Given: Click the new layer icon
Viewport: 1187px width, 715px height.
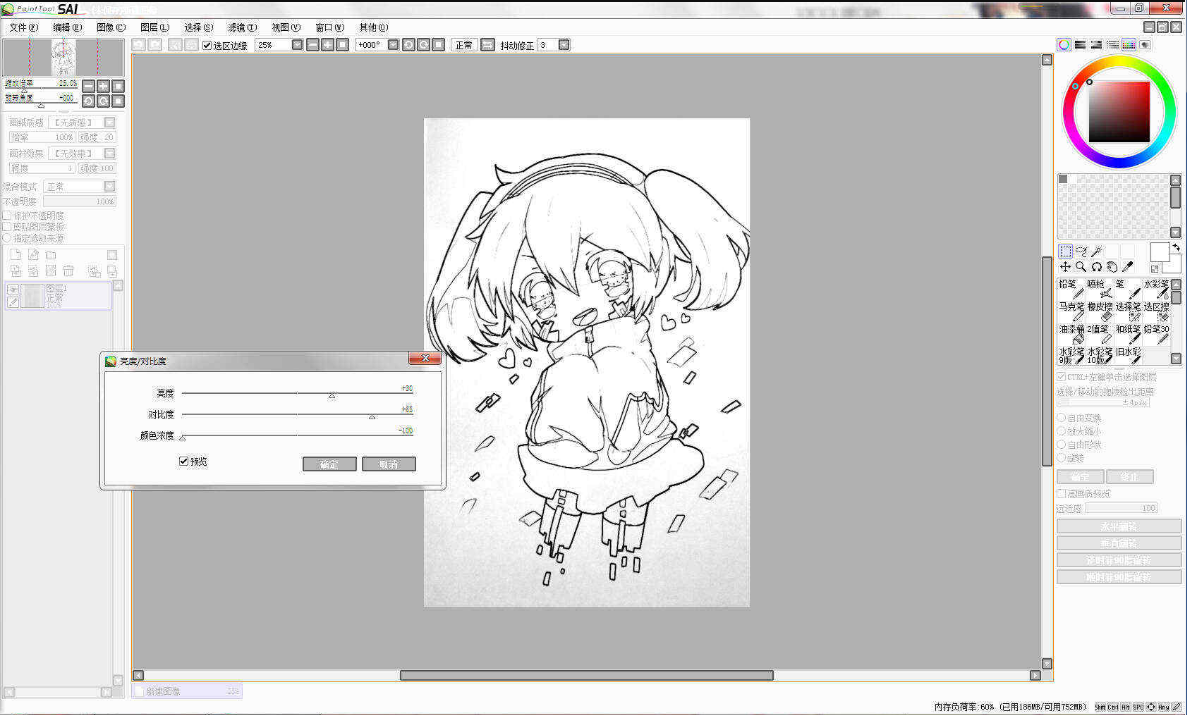Looking at the screenshot, I should pyautogui.click(x=15, y=255).
